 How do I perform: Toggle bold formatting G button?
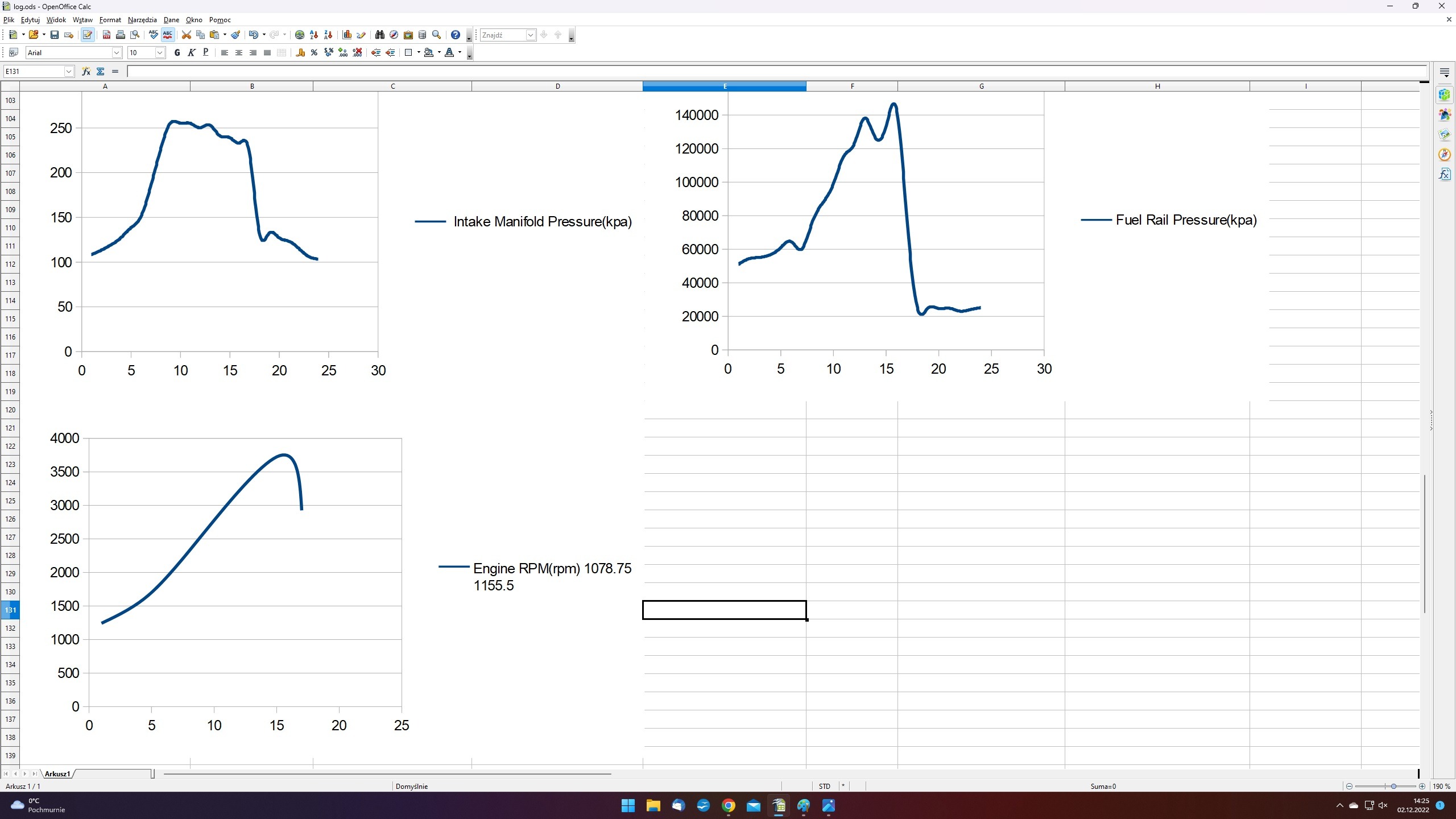pyautogui.click(x=177, y=53)
